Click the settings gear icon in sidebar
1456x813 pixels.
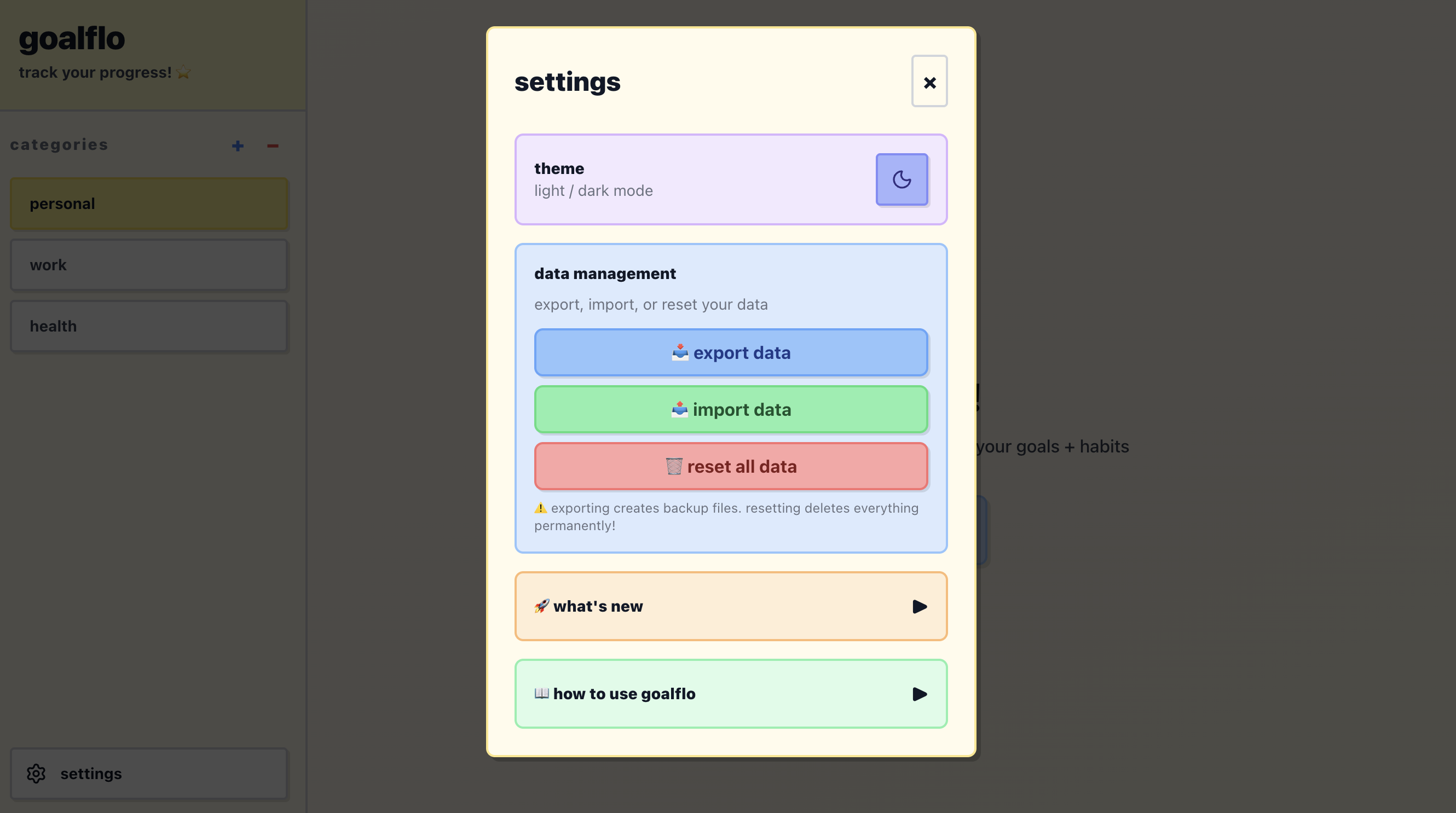point(36,774)
